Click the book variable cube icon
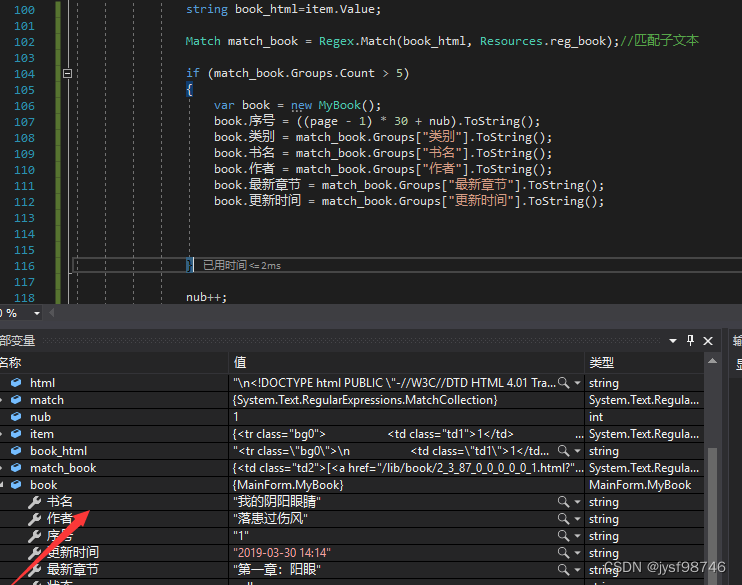 [16, 485]
